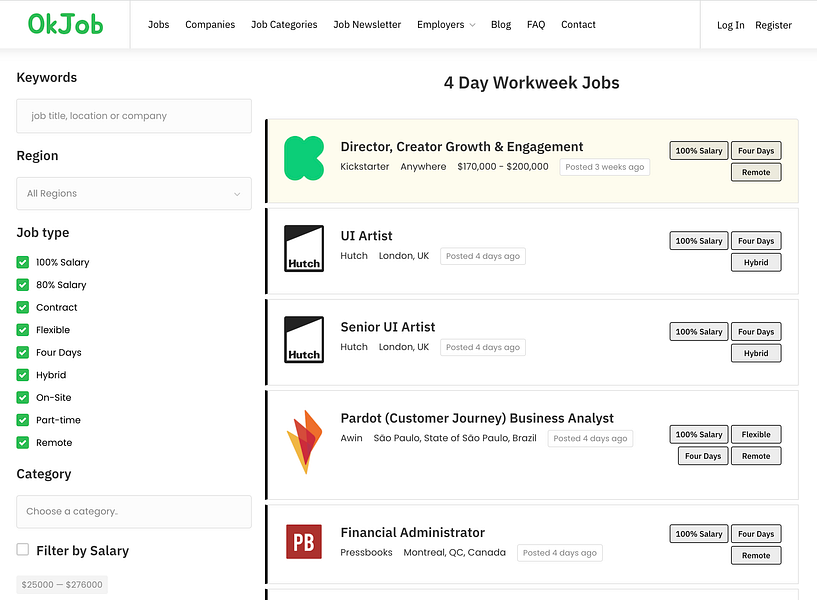The image size is (817, 600).
Task: Open the Choose a category dropdown
Action: coord(133,510)
